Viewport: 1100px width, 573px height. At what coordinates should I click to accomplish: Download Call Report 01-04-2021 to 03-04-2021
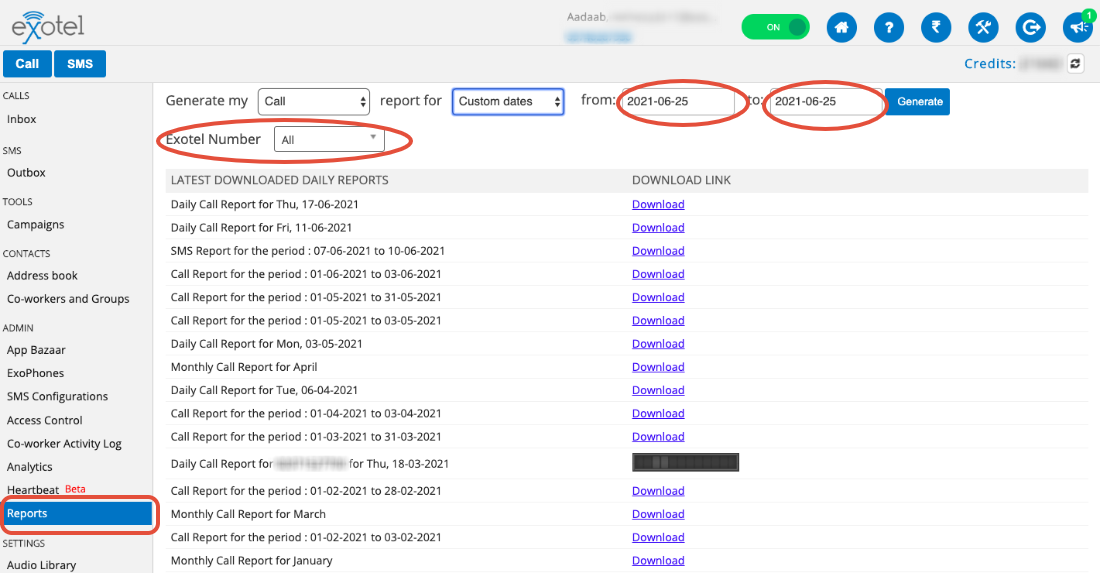pyautogui.click(x=658, y=413)
